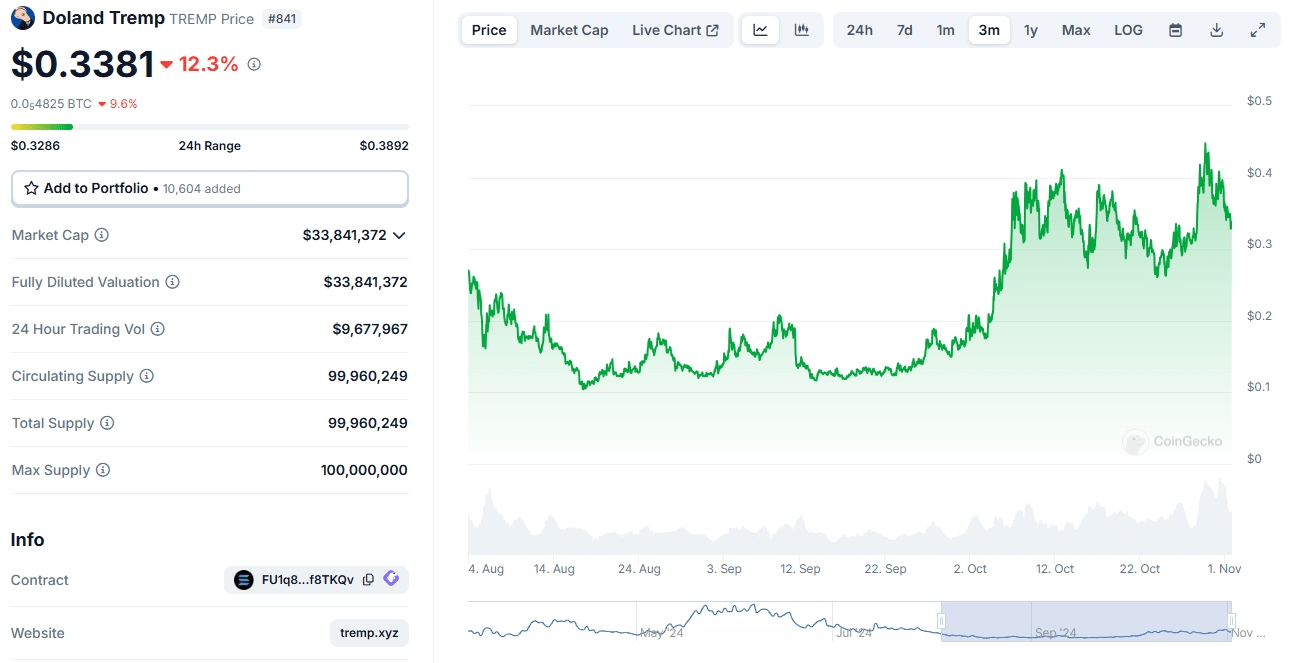Image resolution: width=1291 pixels, height=663 pixels.
Task: Visit the tremp.xyz website link
Action: (368, 632)
